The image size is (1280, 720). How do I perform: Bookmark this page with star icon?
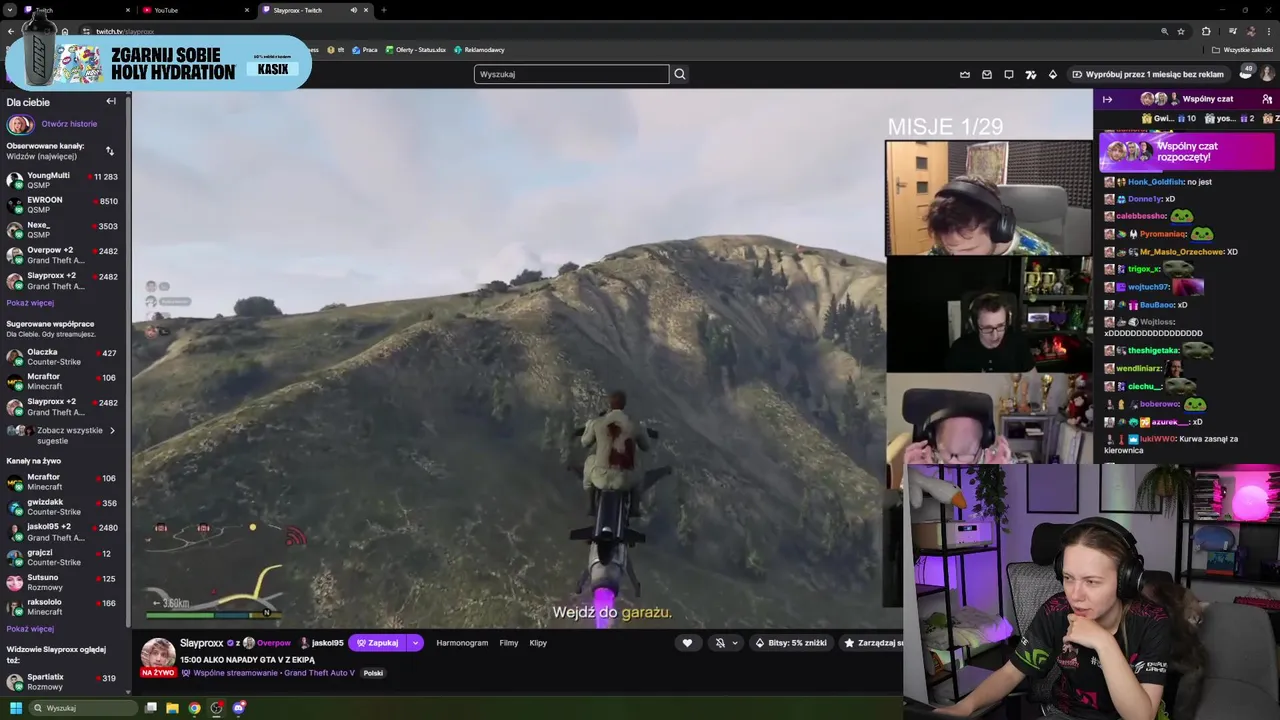pos(1181,31)
